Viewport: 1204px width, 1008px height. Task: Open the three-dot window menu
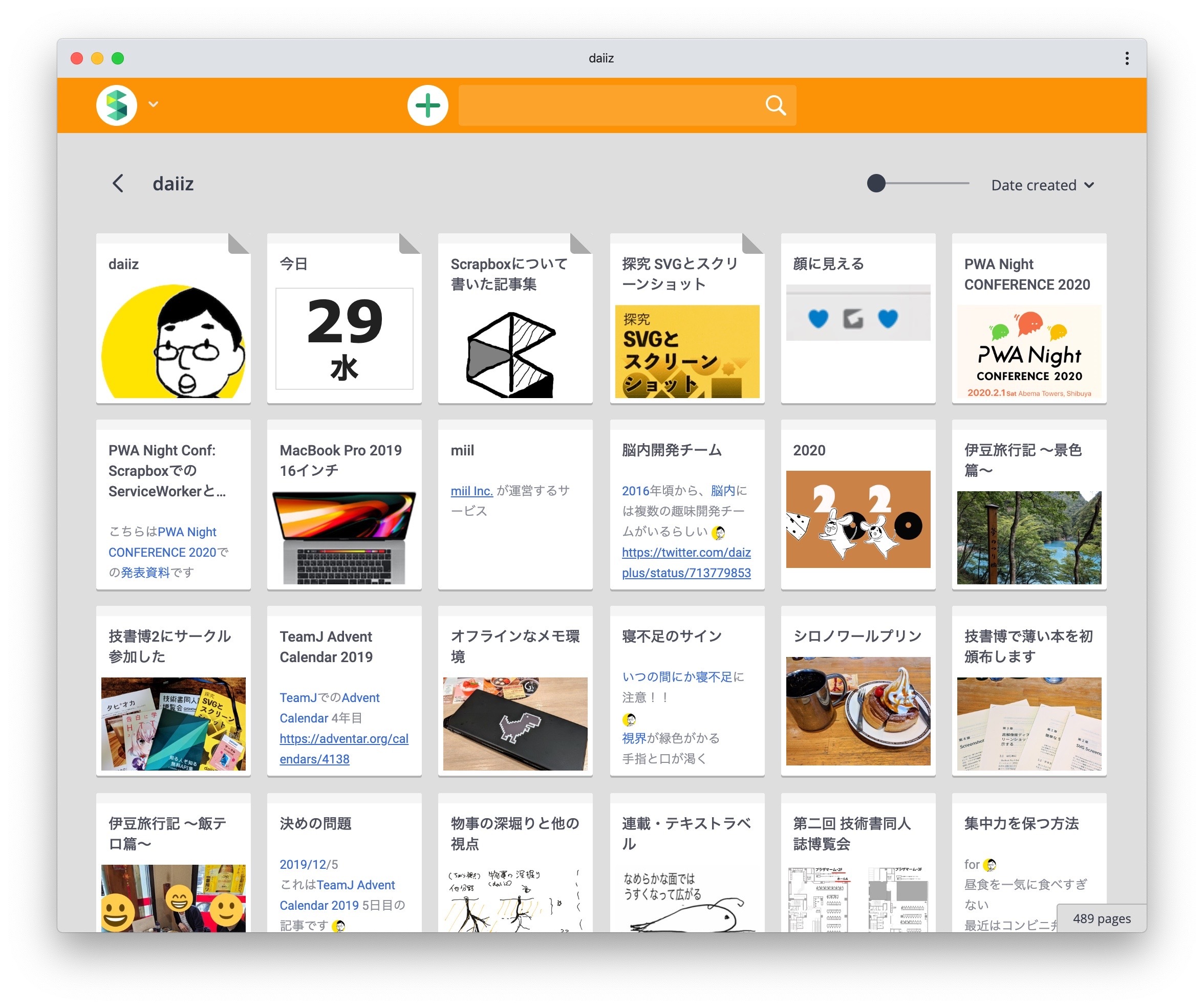coord(1126,58)
